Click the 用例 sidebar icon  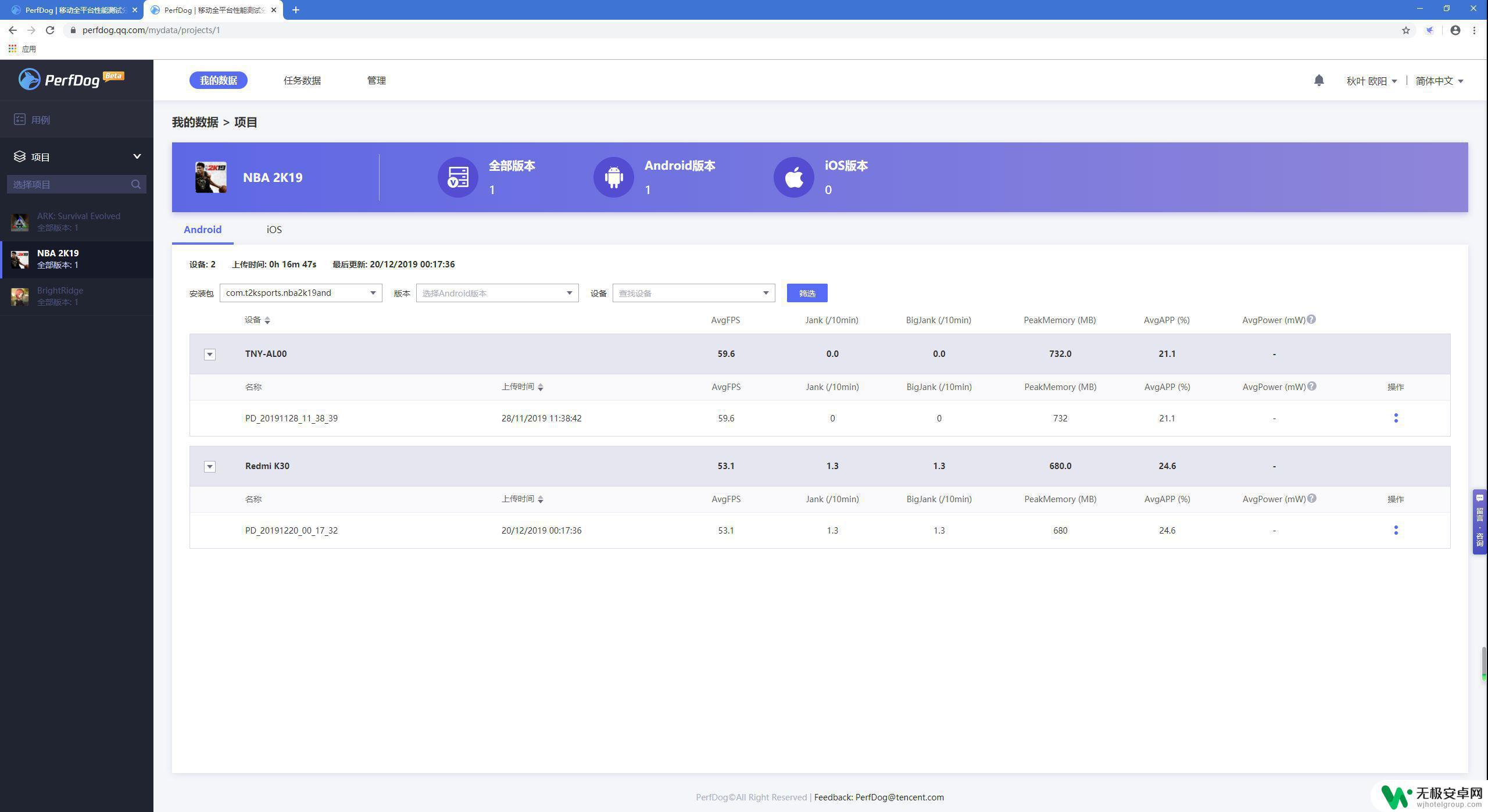(x=20, y=119)
